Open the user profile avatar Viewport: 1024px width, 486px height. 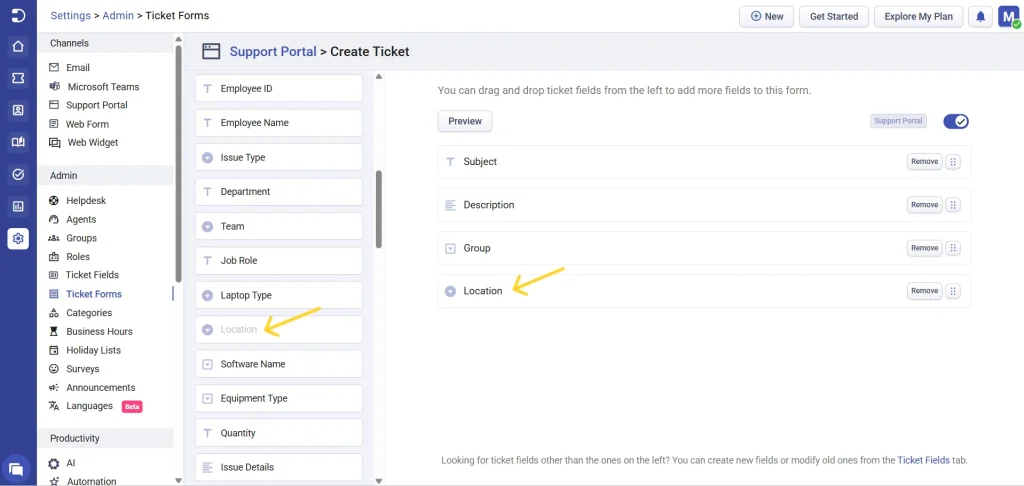tap(1008, 17)
